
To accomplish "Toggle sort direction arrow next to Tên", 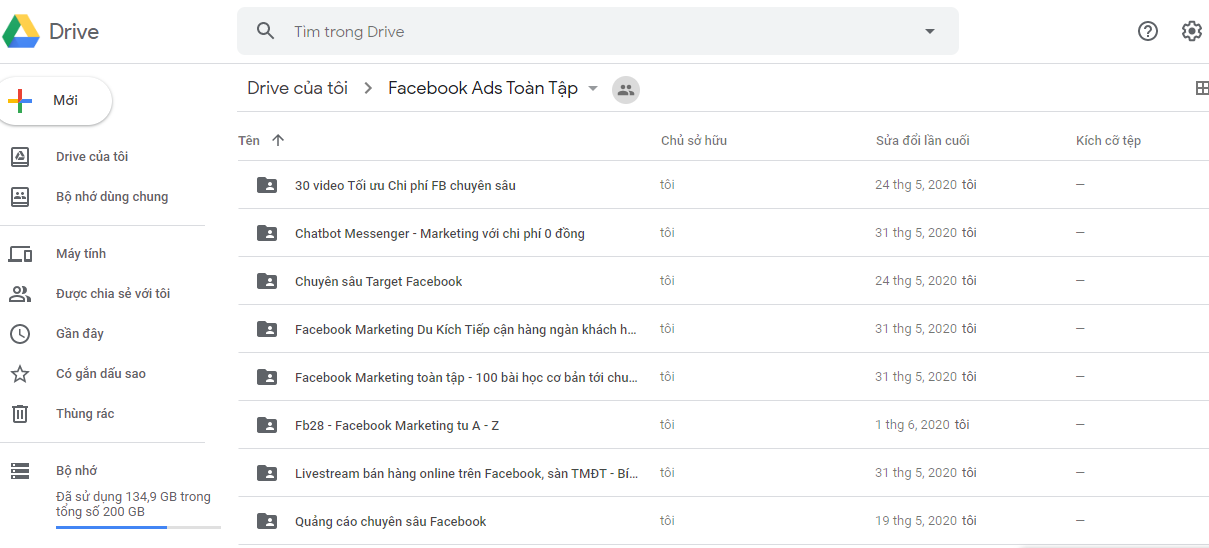I will (x=278, y=140).
